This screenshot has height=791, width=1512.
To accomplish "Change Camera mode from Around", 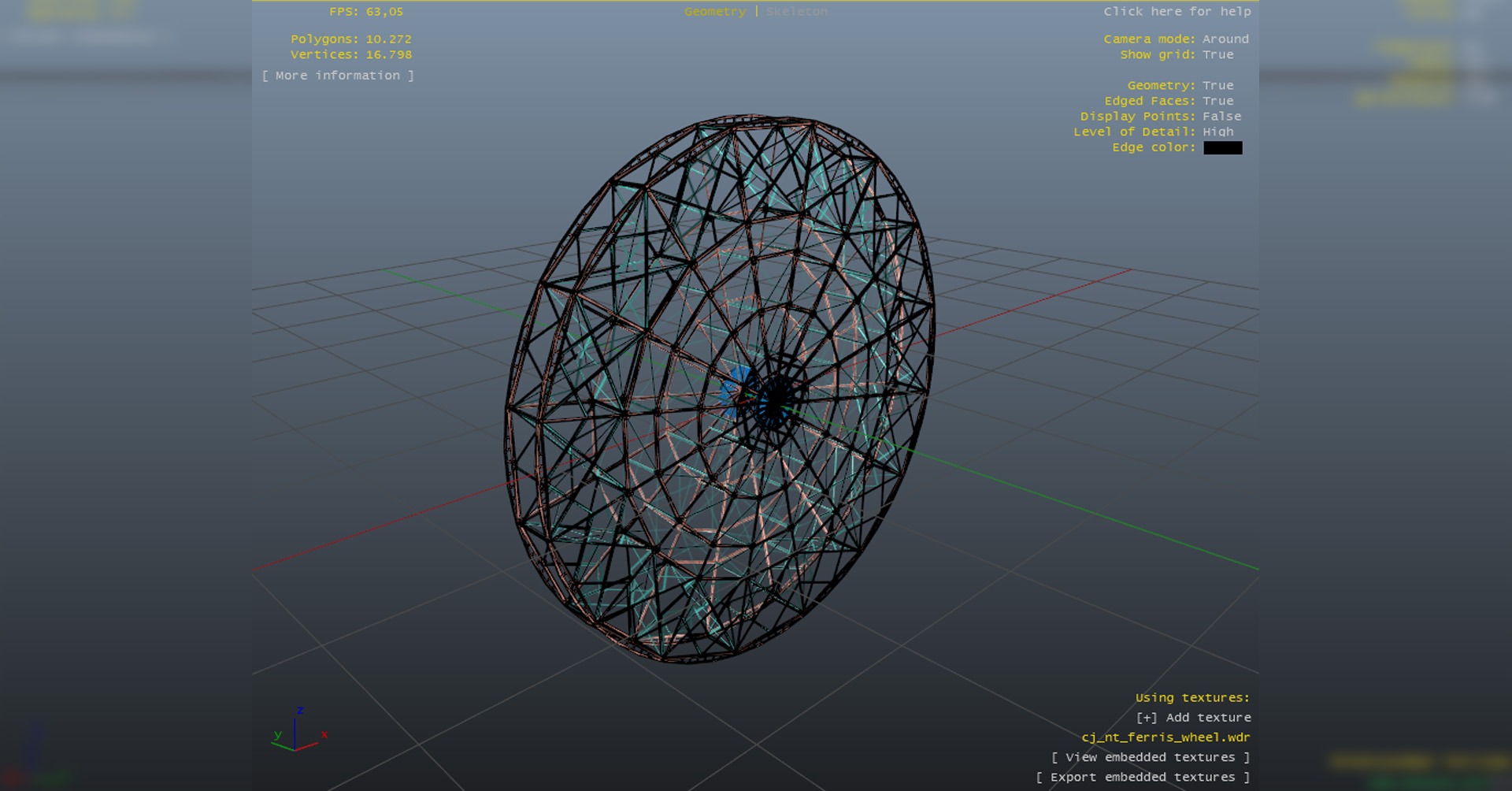I will tap(1225, 39).
